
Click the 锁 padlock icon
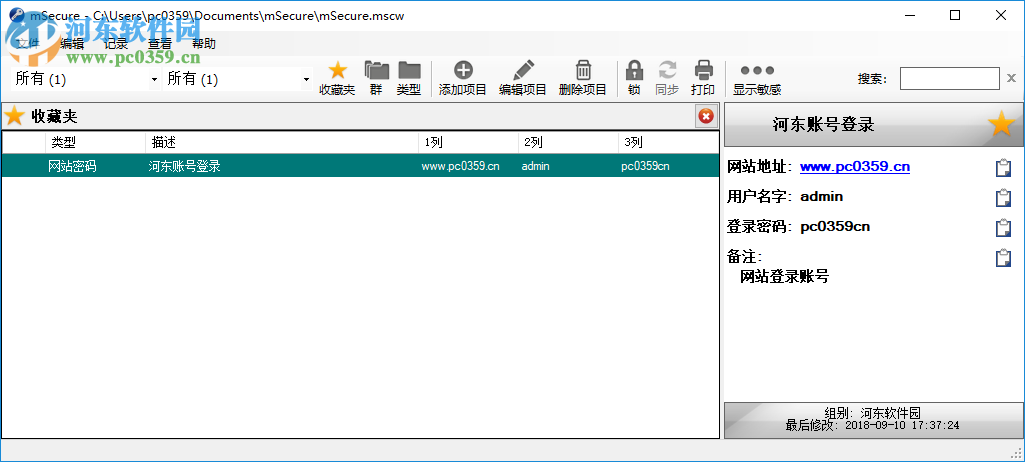(634, 70)
